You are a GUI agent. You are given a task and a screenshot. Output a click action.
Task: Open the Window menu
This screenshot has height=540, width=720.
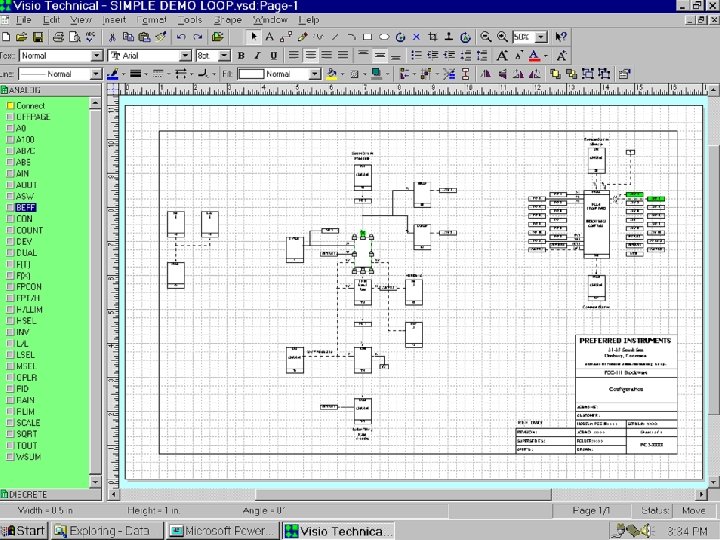coord(270,20)
